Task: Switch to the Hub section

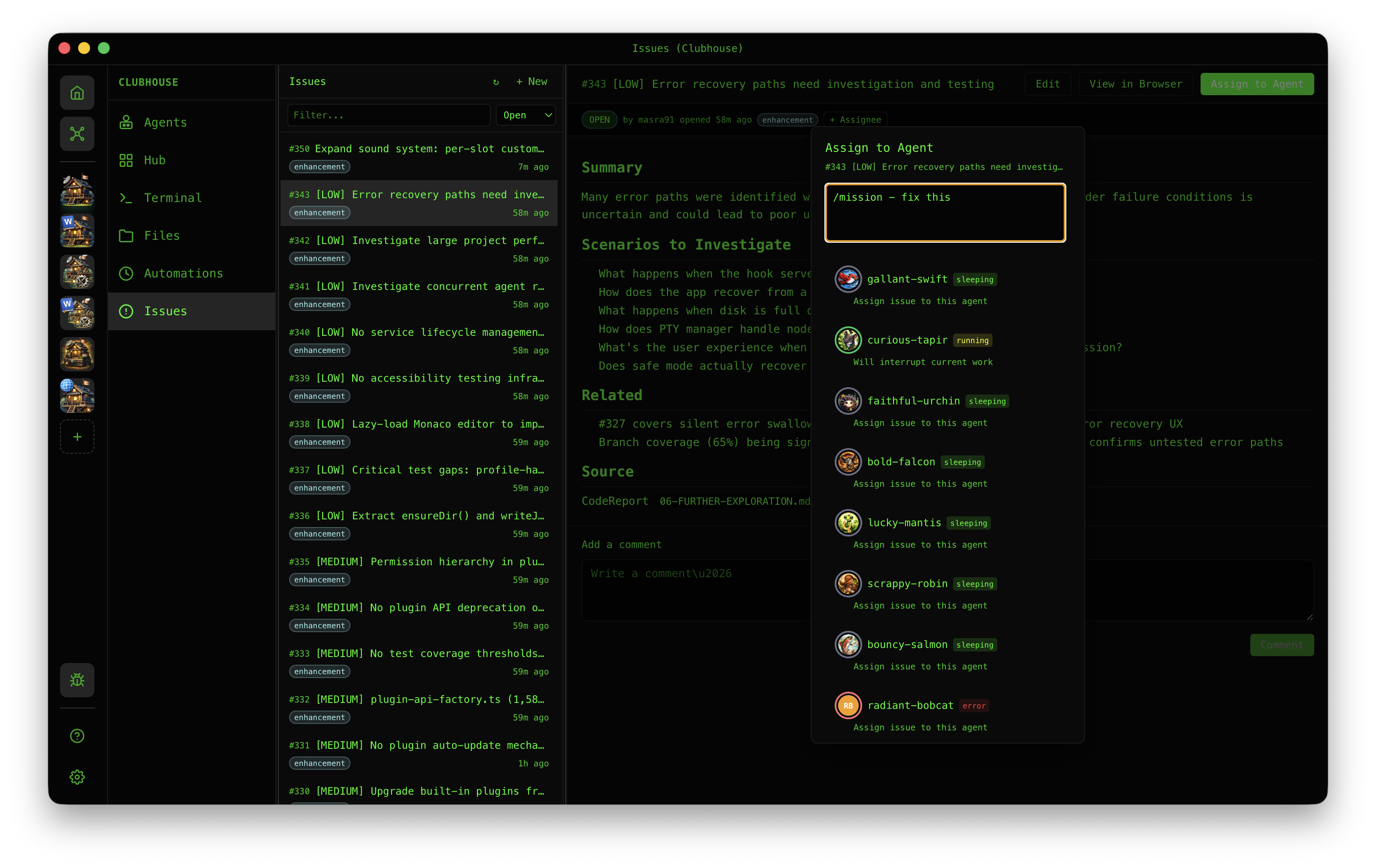Action: pos(155,160)
